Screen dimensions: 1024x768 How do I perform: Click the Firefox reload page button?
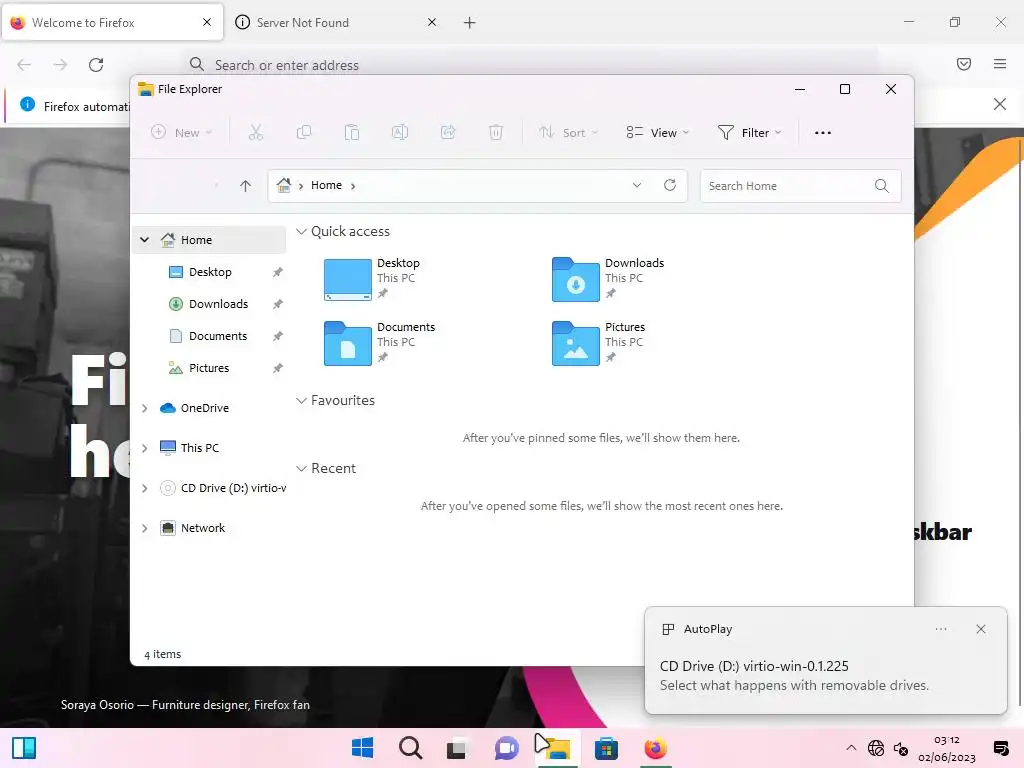(x=96, y=65)
